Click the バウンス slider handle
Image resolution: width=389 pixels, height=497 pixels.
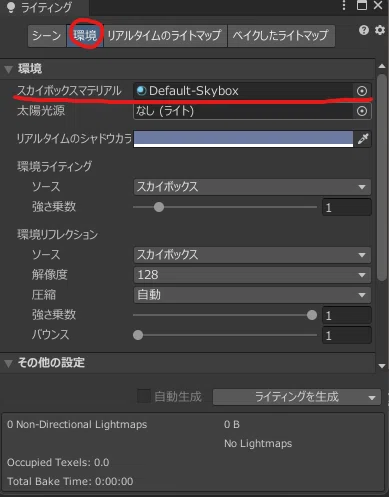tap(138, 335)
